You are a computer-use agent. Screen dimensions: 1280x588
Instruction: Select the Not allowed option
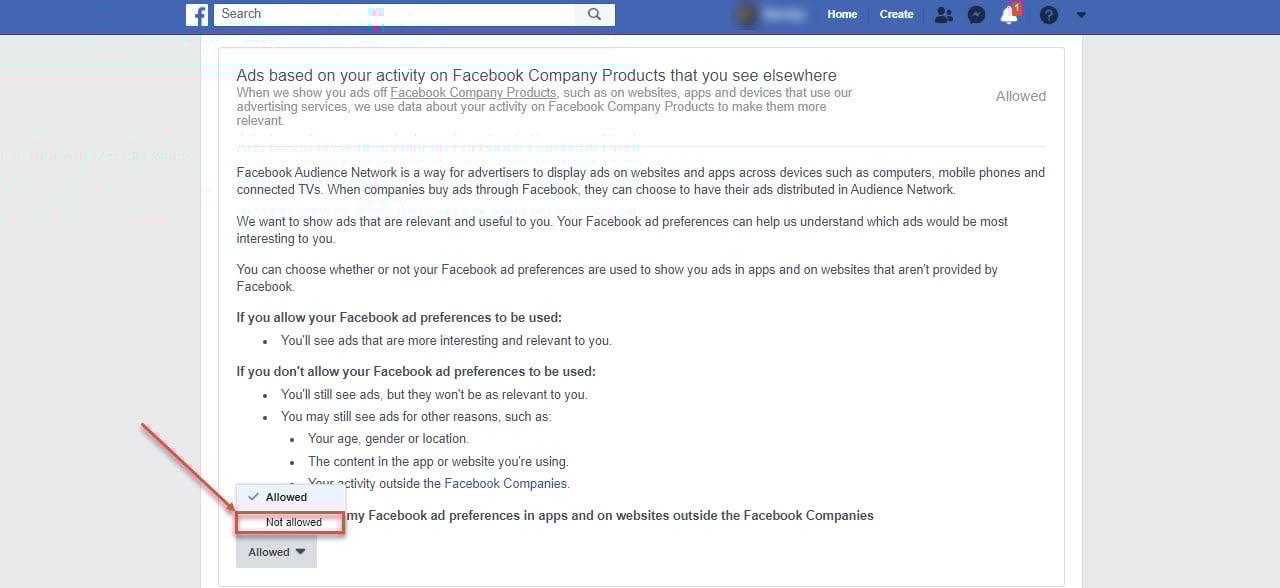pos(291,522)
